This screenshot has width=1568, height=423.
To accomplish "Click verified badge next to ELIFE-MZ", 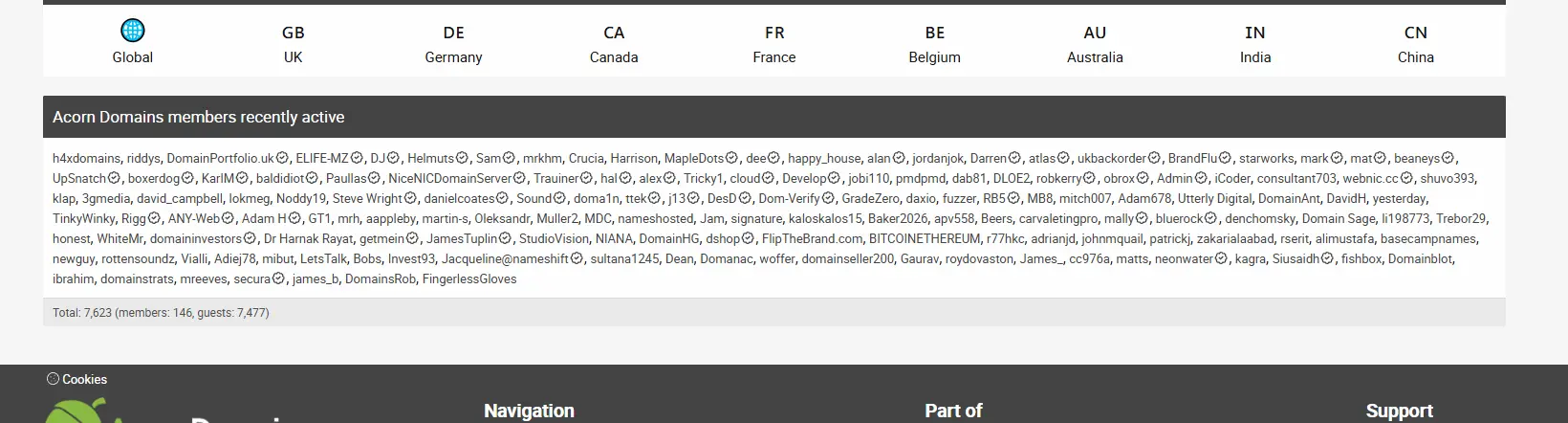I will [357, 158].
